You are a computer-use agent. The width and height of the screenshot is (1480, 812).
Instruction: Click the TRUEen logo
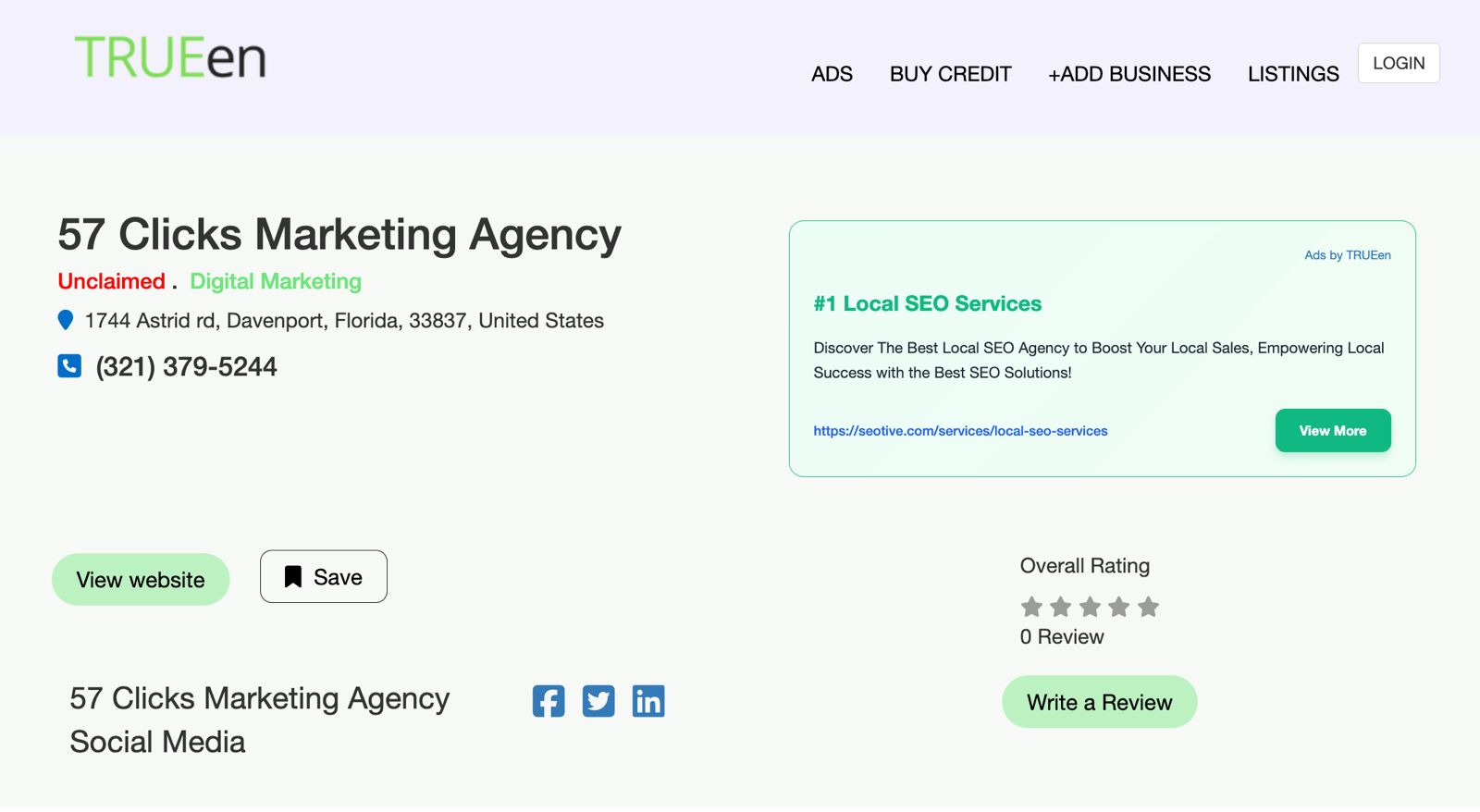(170, 58)
